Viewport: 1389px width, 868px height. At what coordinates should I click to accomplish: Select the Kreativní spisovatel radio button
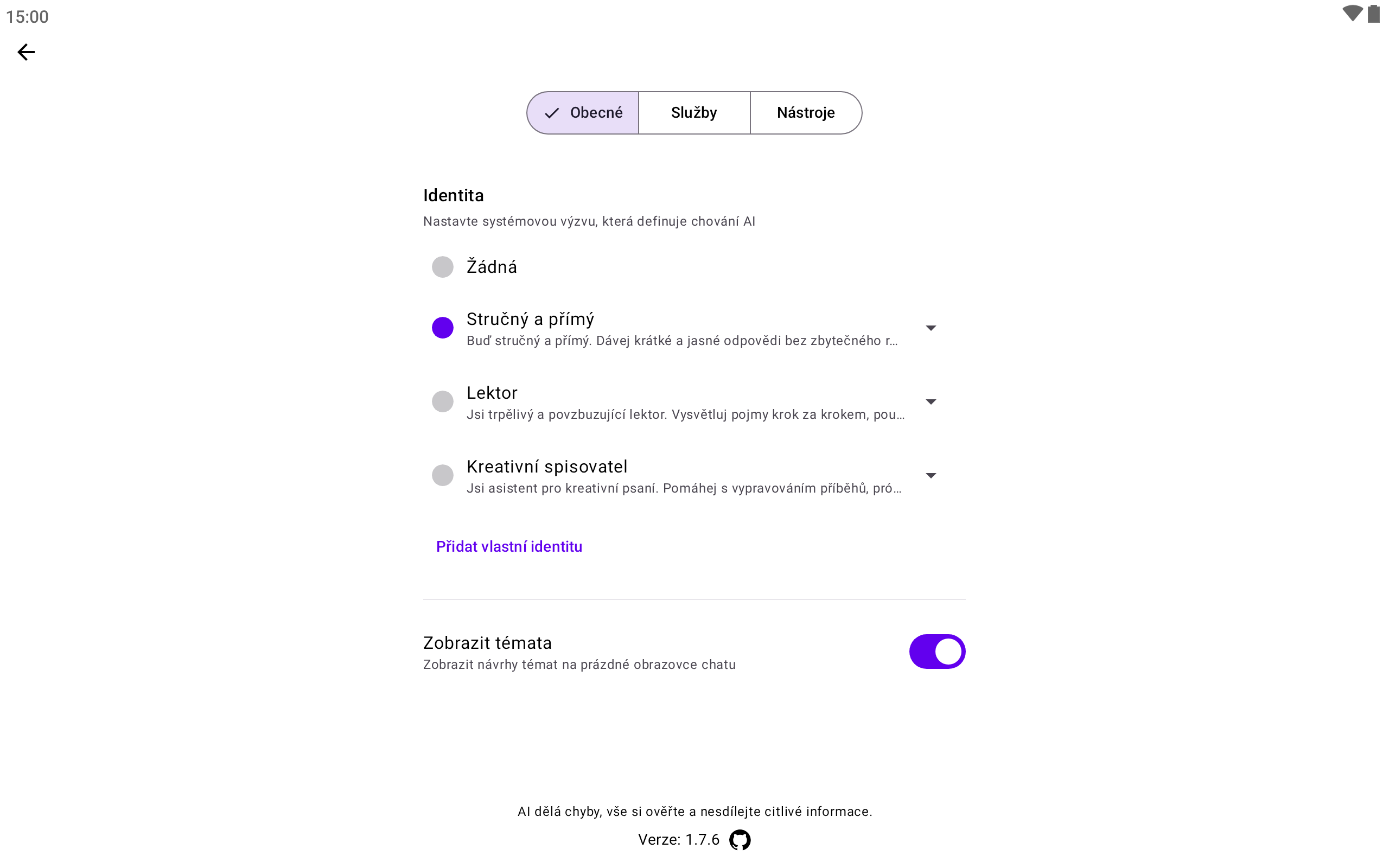(443, 475)
